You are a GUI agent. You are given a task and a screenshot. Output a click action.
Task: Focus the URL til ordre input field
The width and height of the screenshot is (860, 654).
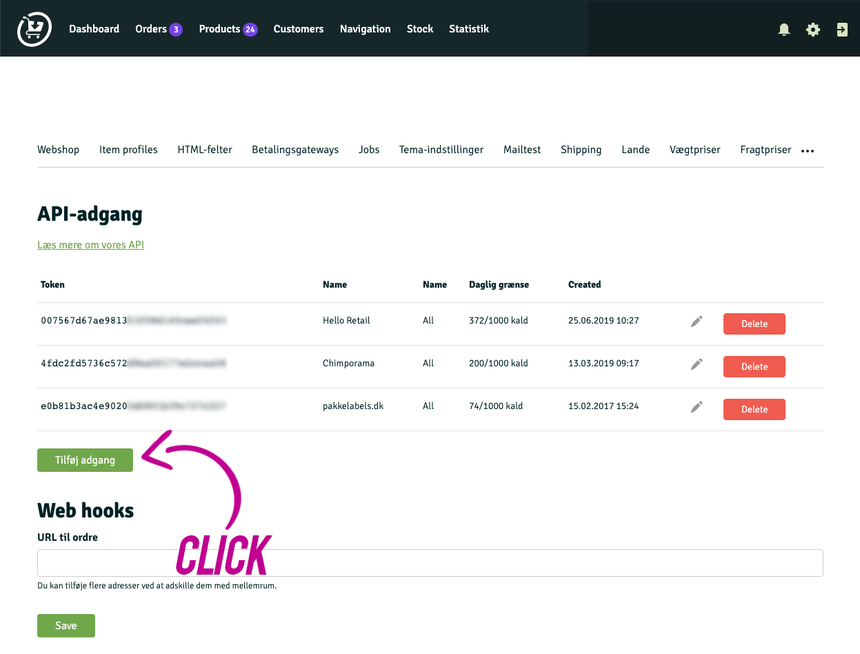pos(430,562)
